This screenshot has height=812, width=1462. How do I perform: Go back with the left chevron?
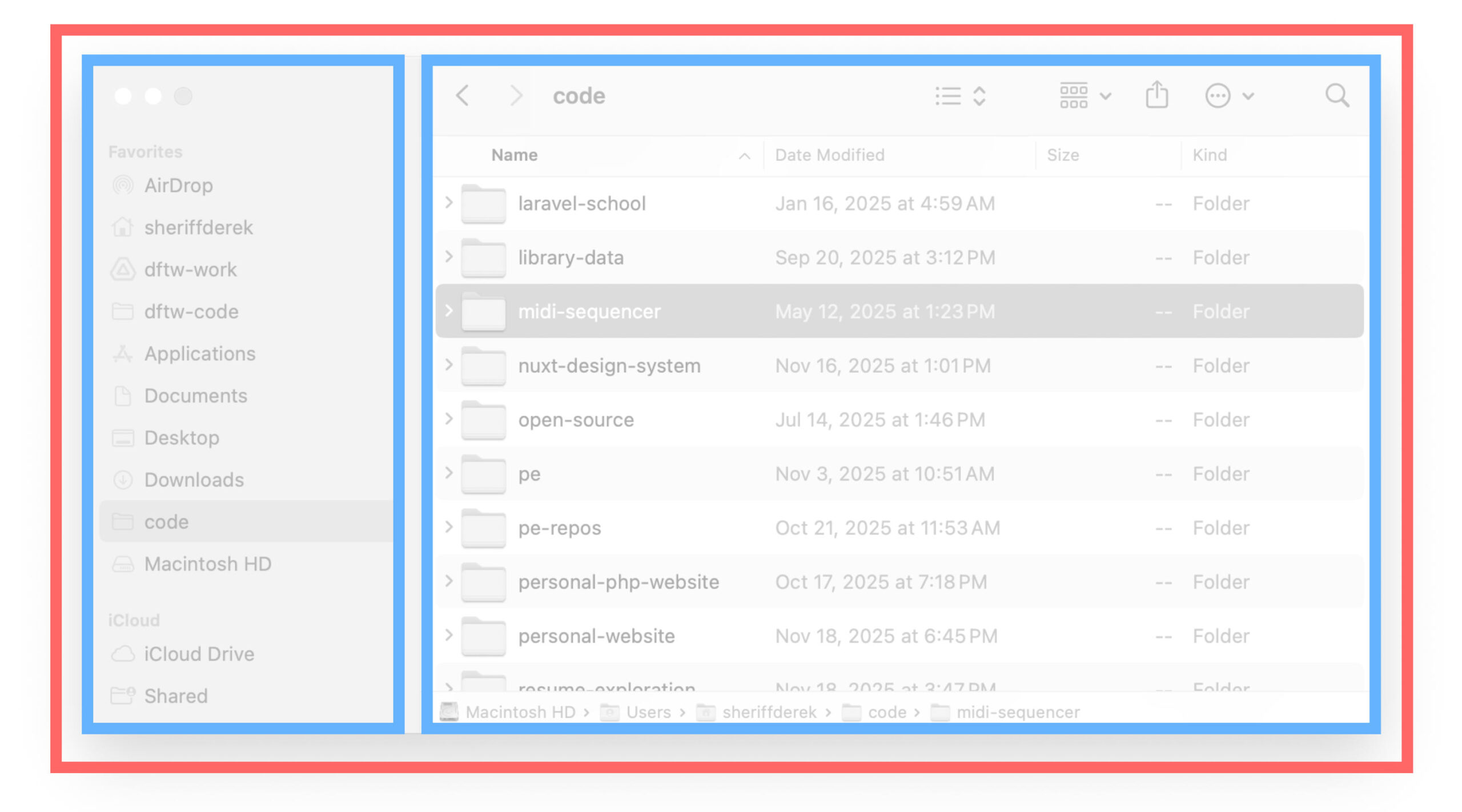click(x=463, y=95)
